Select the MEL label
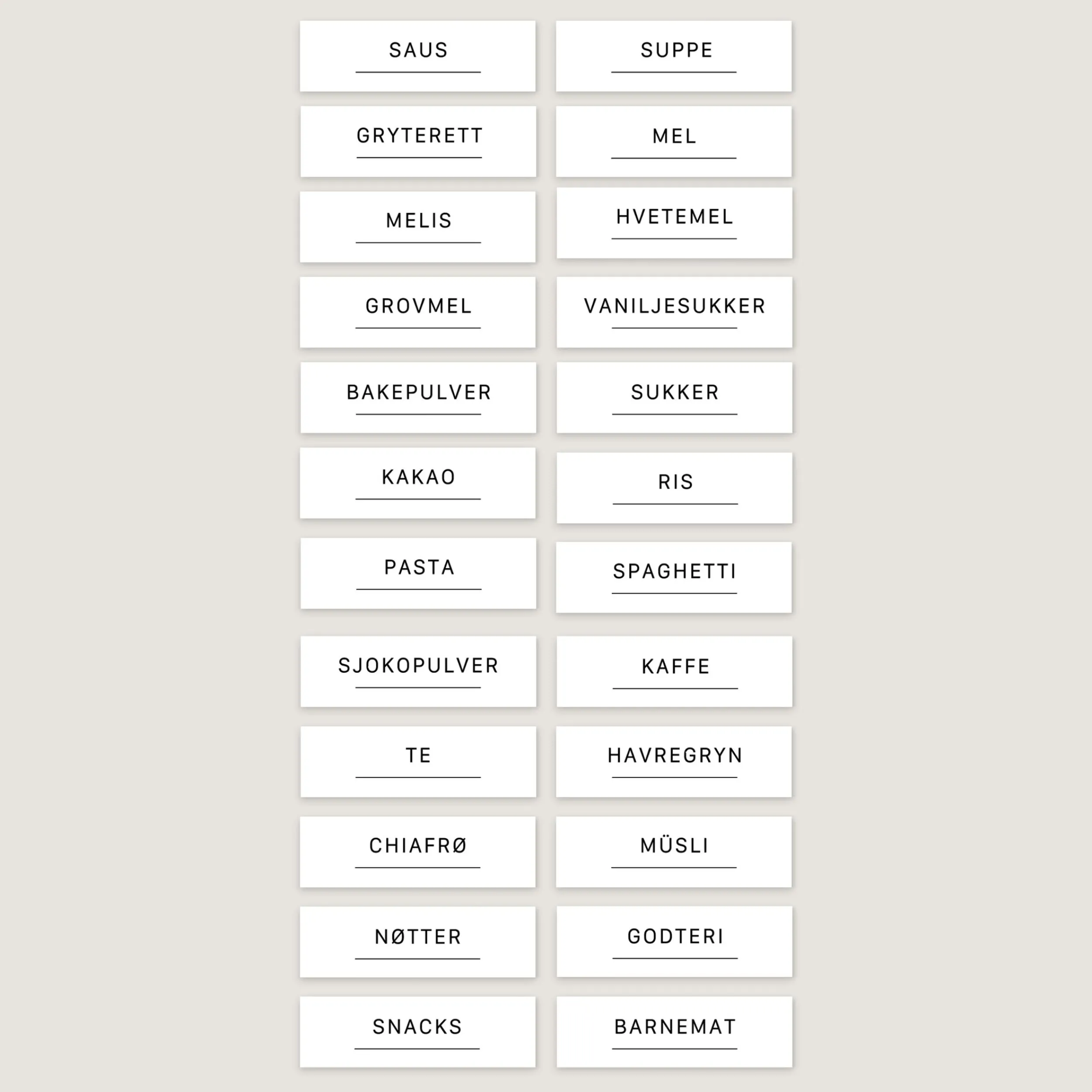This screenshot has width=1092, height=1092. coord(674,141)
